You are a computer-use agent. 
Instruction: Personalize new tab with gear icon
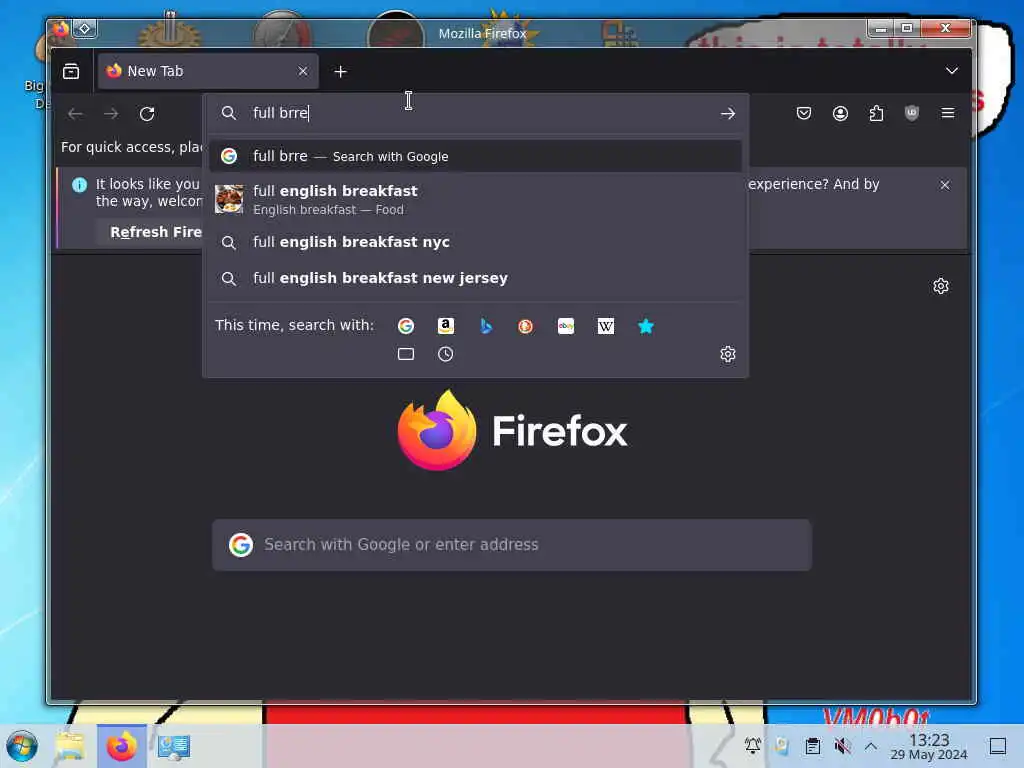point(940,286)
